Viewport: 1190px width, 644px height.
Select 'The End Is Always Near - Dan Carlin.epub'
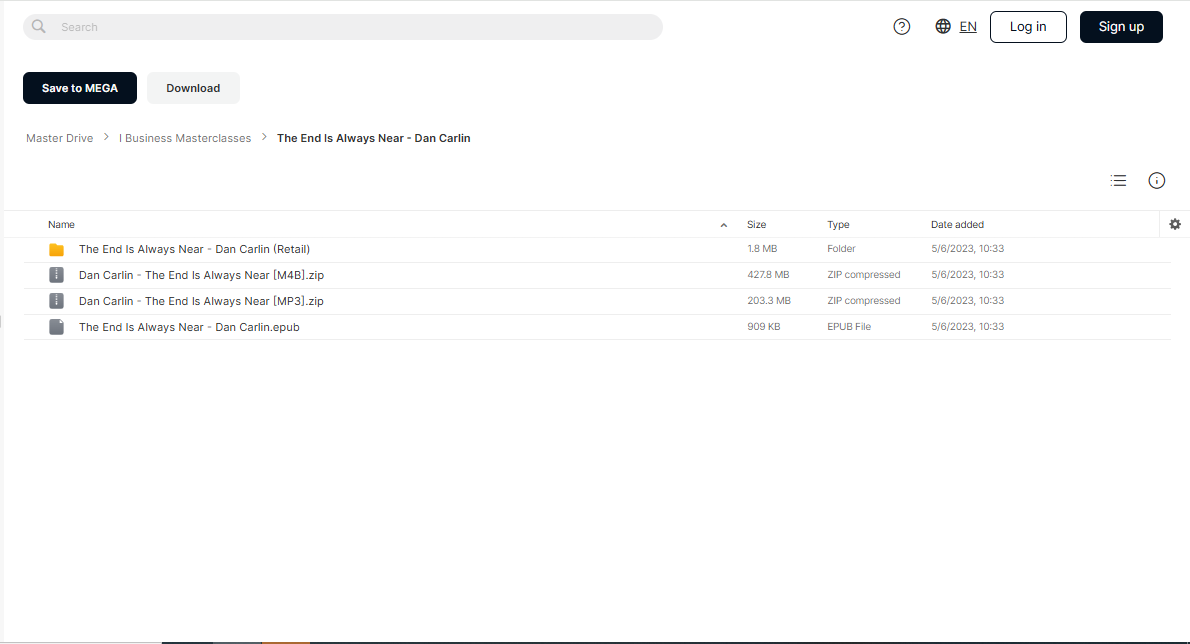tap(189, 327)
